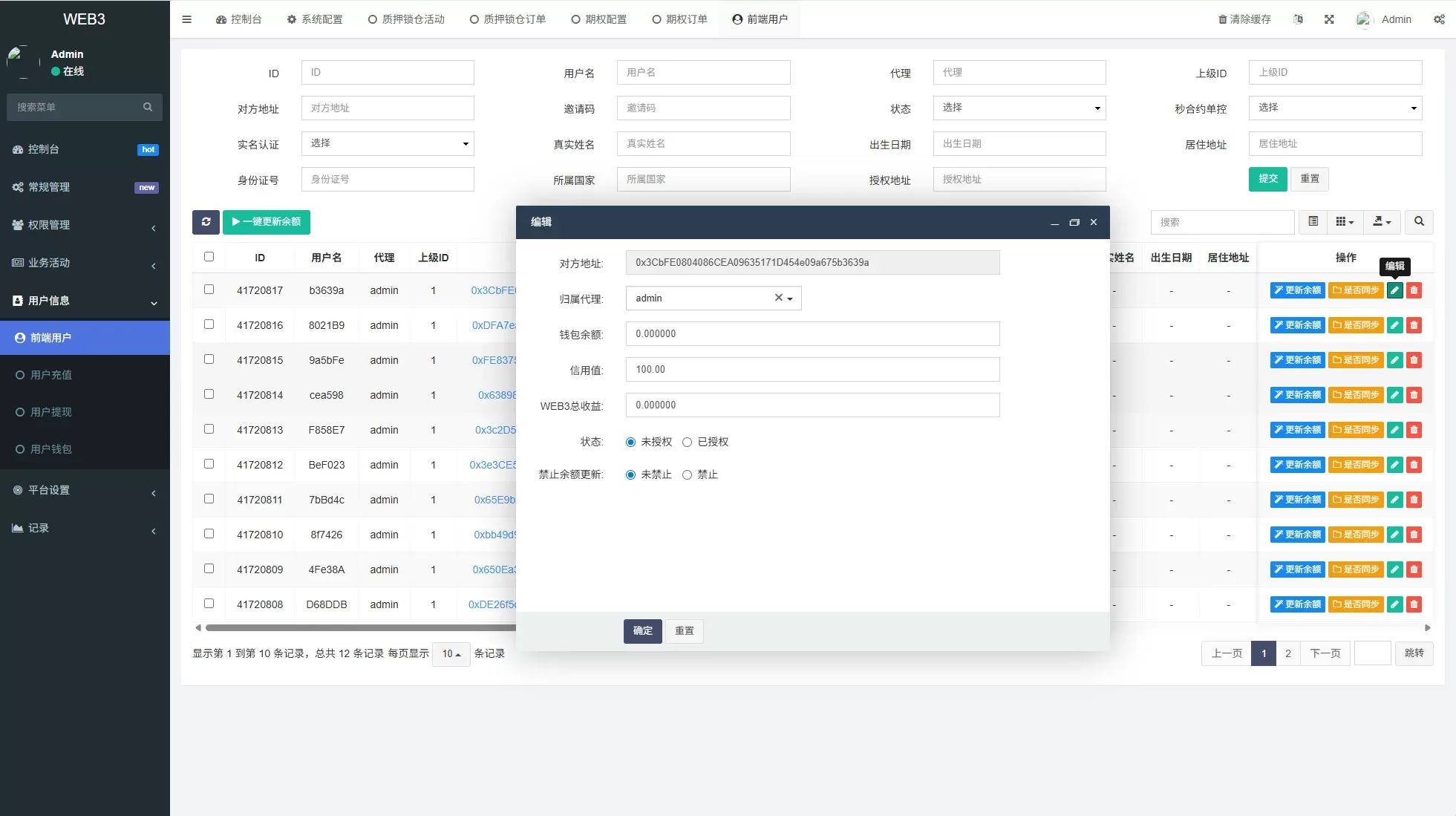
Task: Click the green edit icon for user 8021B9
Action: 1395,325
